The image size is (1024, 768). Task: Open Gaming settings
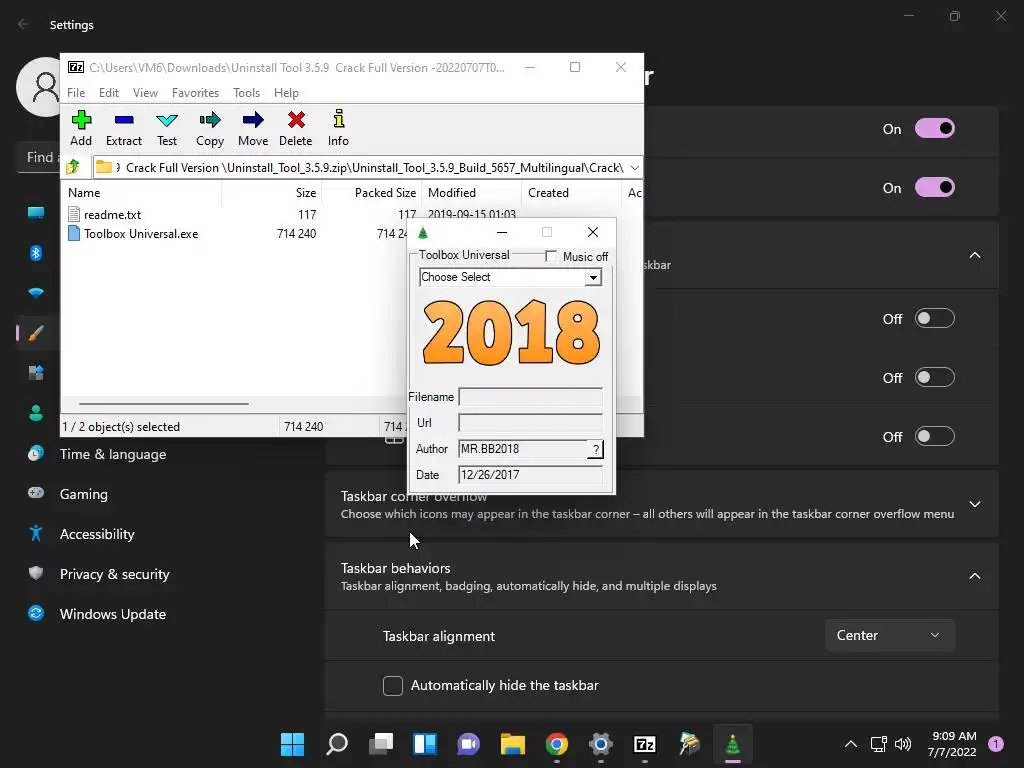(x=84, y=494)
